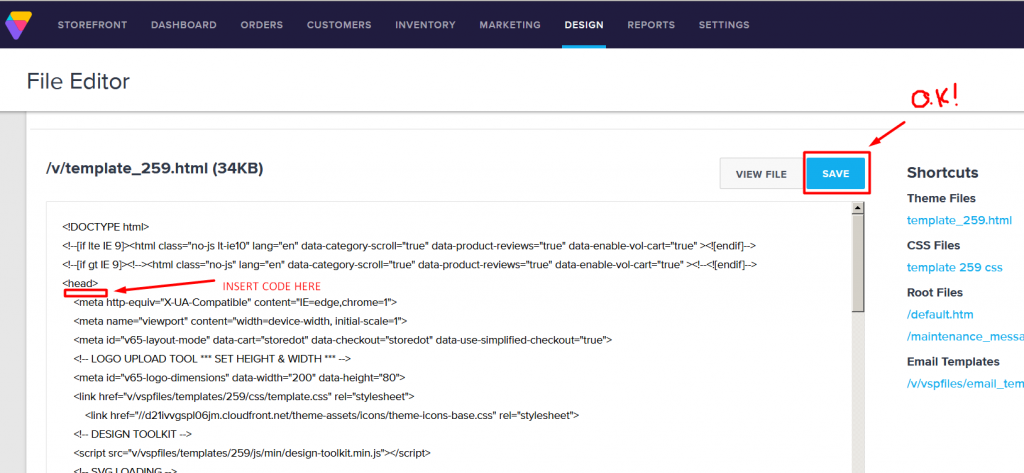
Task: Click the <head> tag line in editor
Action: click(80, 283)
